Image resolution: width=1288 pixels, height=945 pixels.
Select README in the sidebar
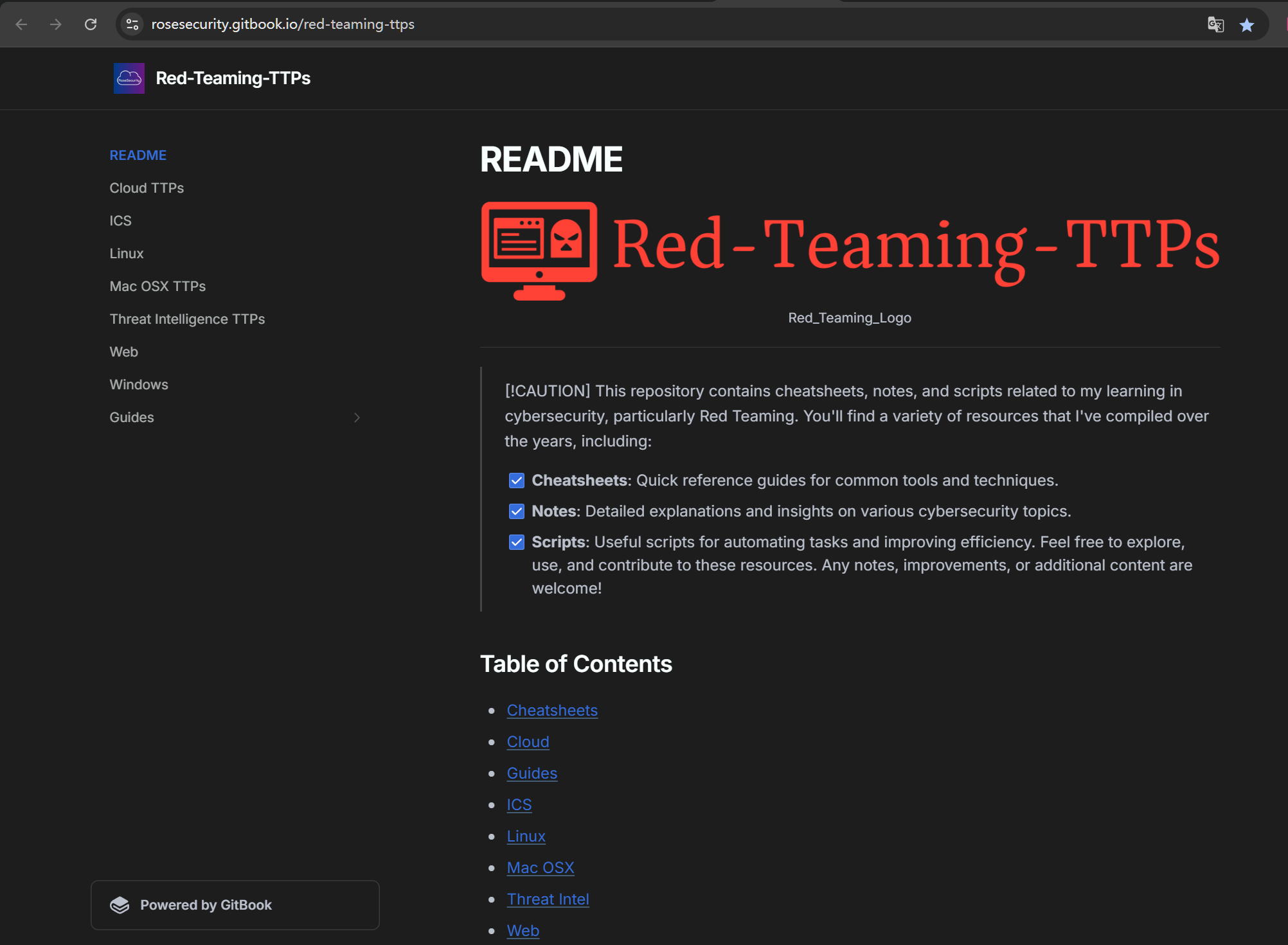tap(138, 155)
